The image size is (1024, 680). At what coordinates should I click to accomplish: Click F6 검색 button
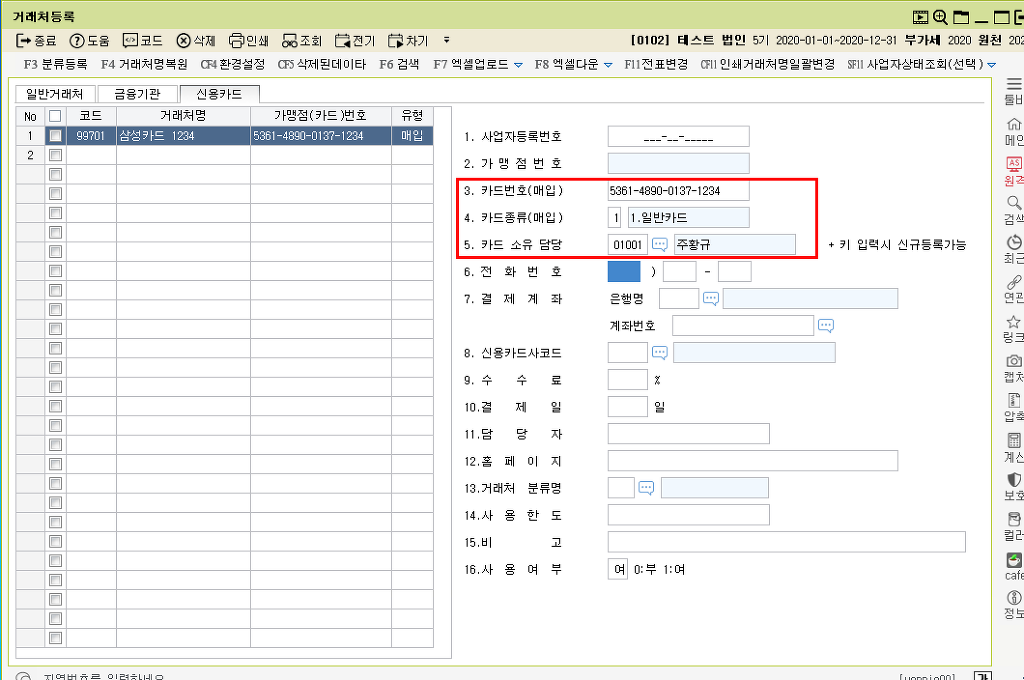click(399, 64)
